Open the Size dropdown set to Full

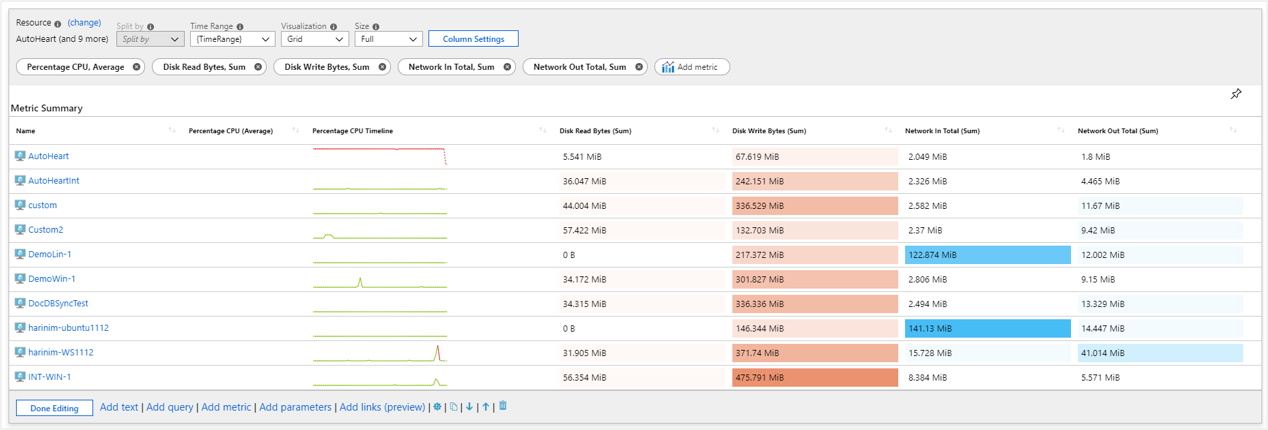(x=388, y=39)
